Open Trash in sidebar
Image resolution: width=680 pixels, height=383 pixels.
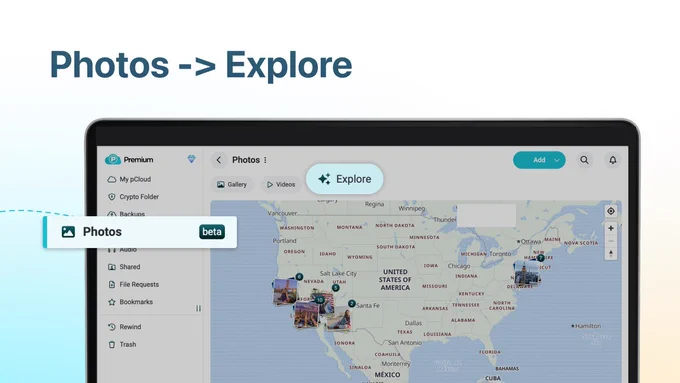128,344
